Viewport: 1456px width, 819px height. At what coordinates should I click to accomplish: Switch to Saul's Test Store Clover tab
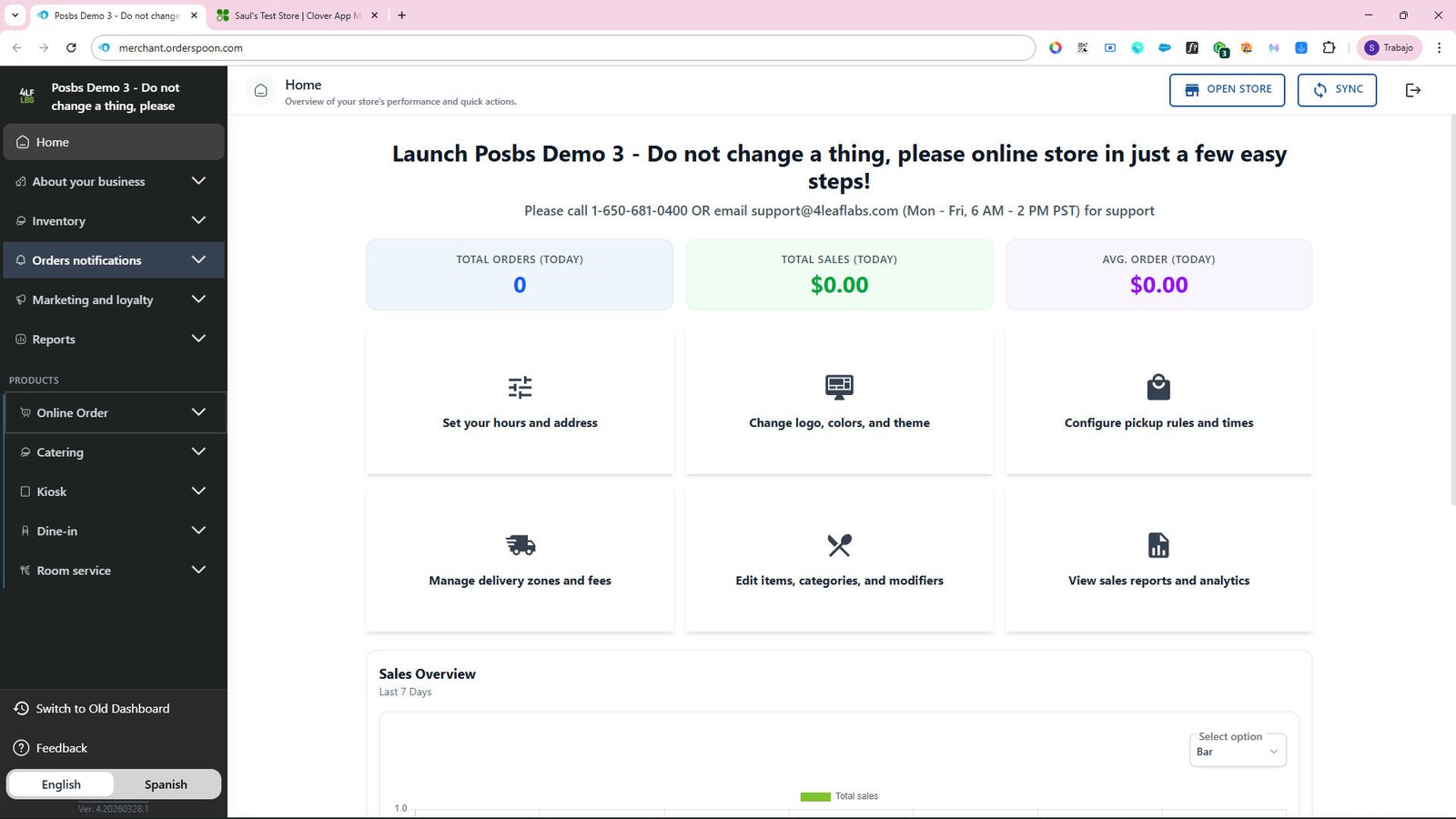pos(298,15)
